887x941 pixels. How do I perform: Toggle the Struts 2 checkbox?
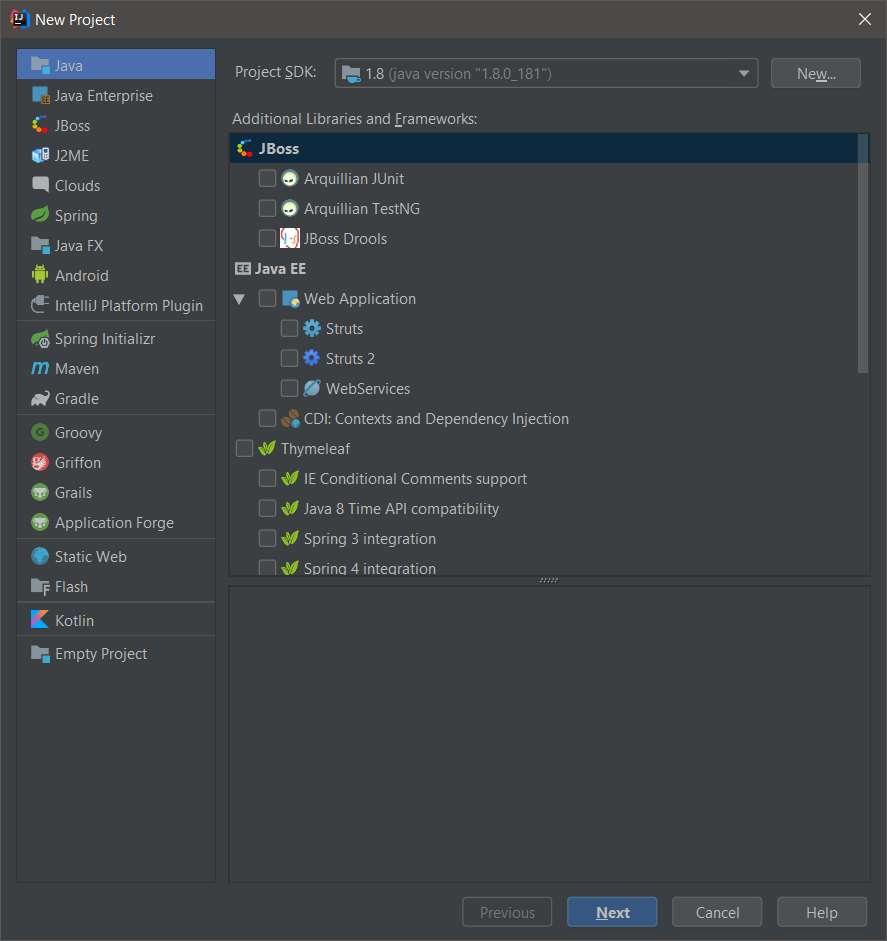coord(289,358)
